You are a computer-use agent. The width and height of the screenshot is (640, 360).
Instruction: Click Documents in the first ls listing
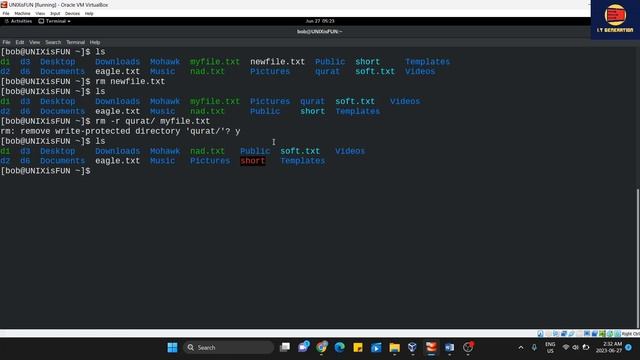(62, 71)
